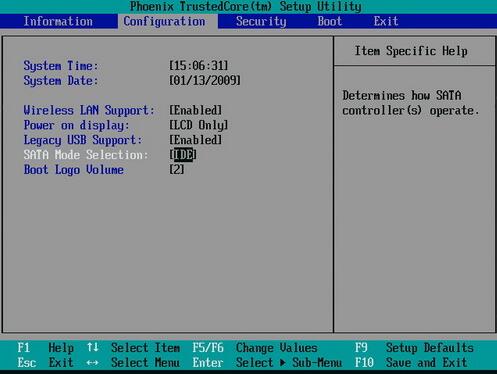Change SATA Mode Selection IDE value
The height and width of the screenshot is (374, 497).
click(x=183, y=155)
